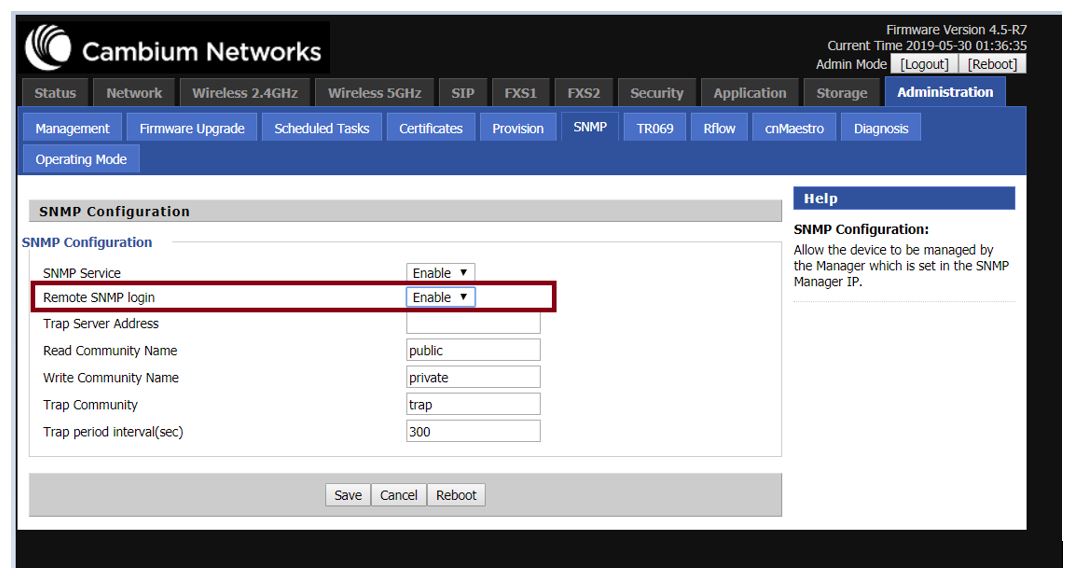Open the Storage tab
The width and height of the screenshot is (1076, 586).
pyautogui.click(x=841, y=93)
